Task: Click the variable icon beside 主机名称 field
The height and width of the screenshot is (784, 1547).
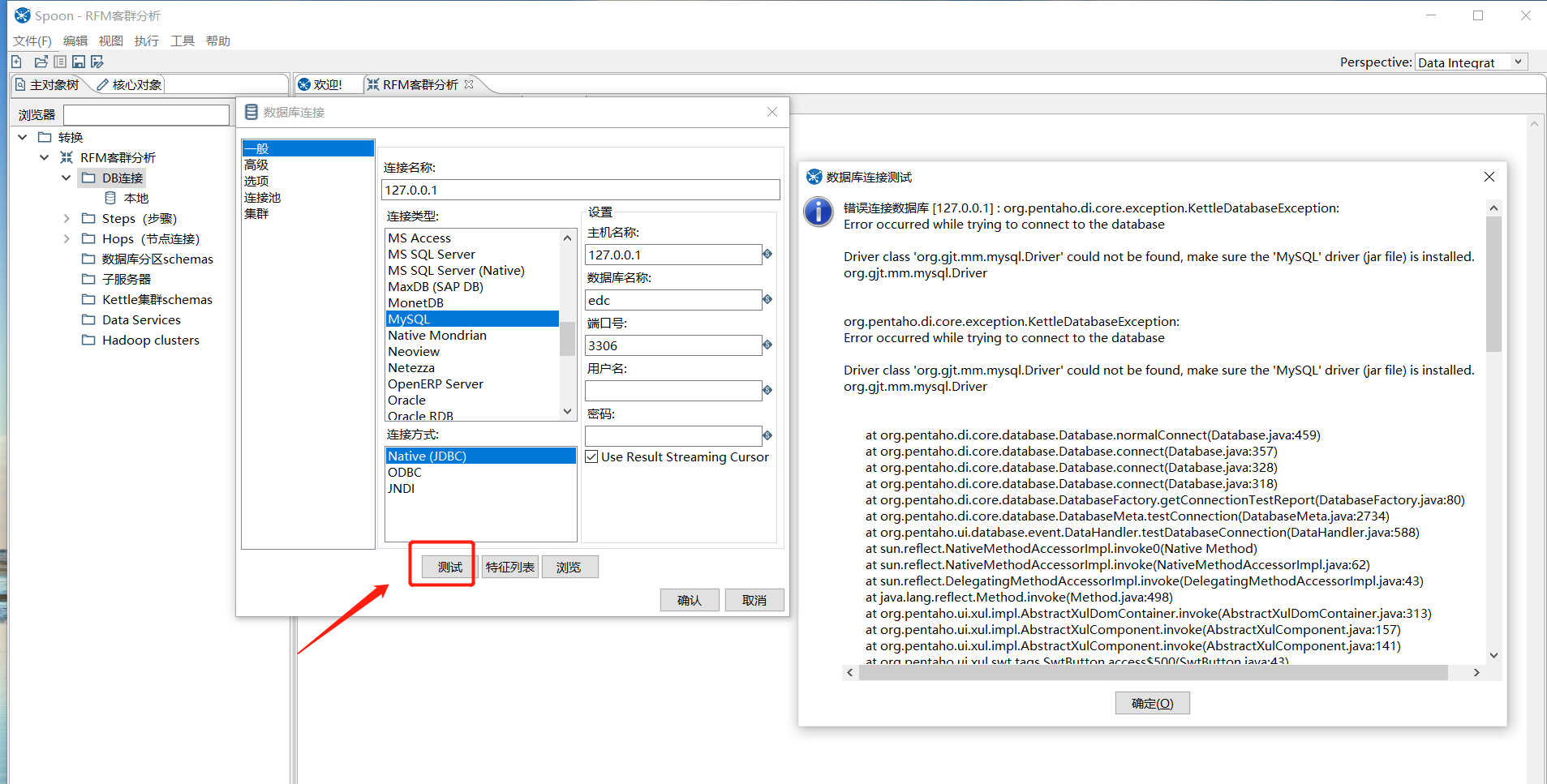Action: (767, 255)
